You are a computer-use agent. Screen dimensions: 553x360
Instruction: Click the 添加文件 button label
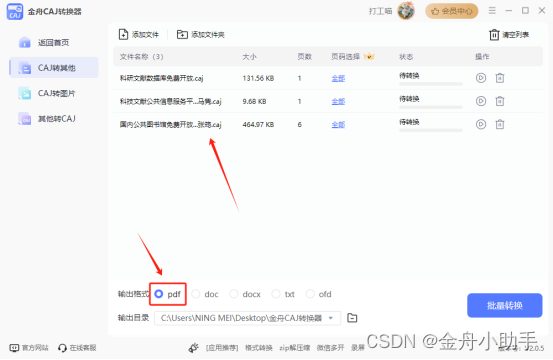click(x=145, y=35)
